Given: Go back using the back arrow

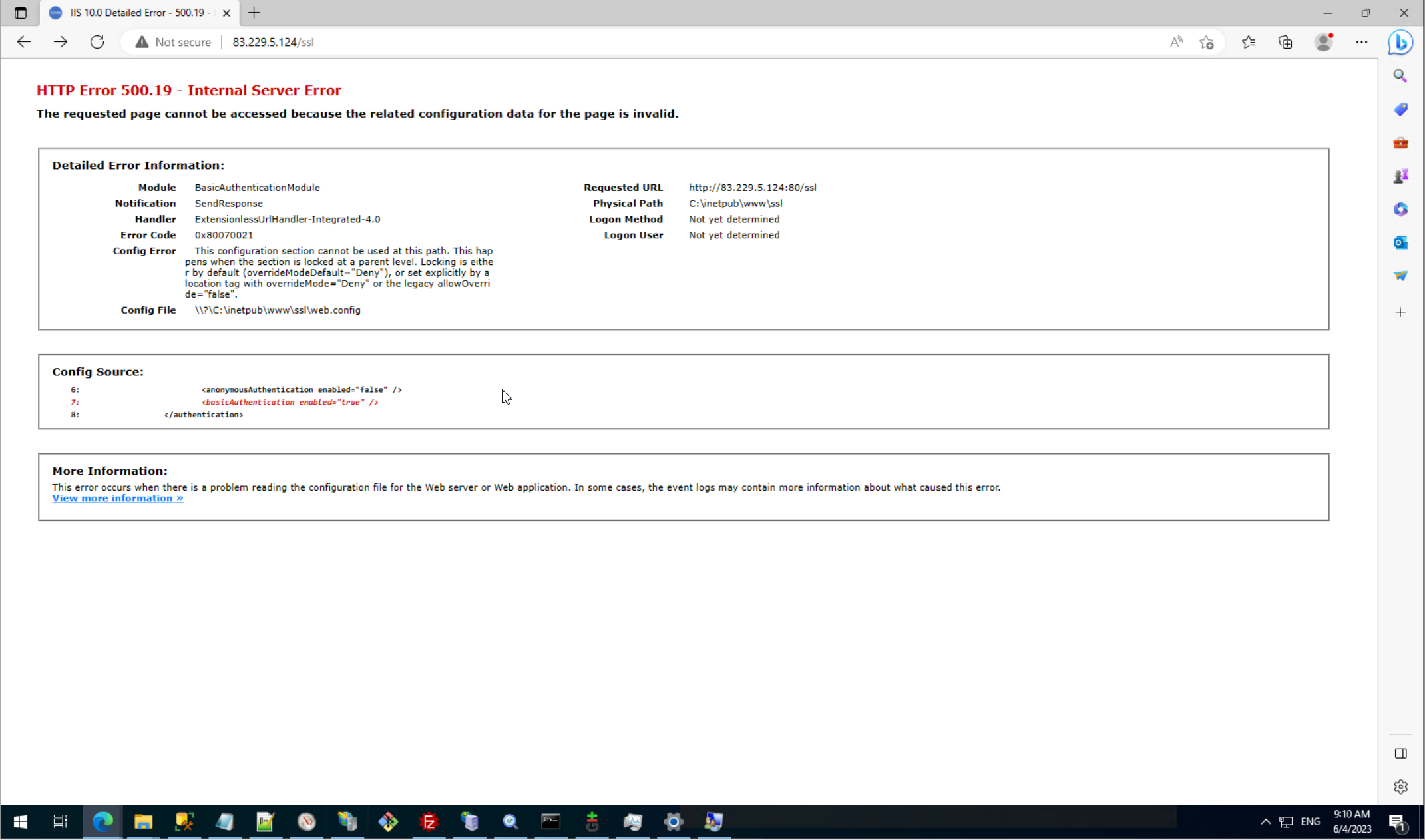Looking at the screenshot, I should (x=24, y=42).
